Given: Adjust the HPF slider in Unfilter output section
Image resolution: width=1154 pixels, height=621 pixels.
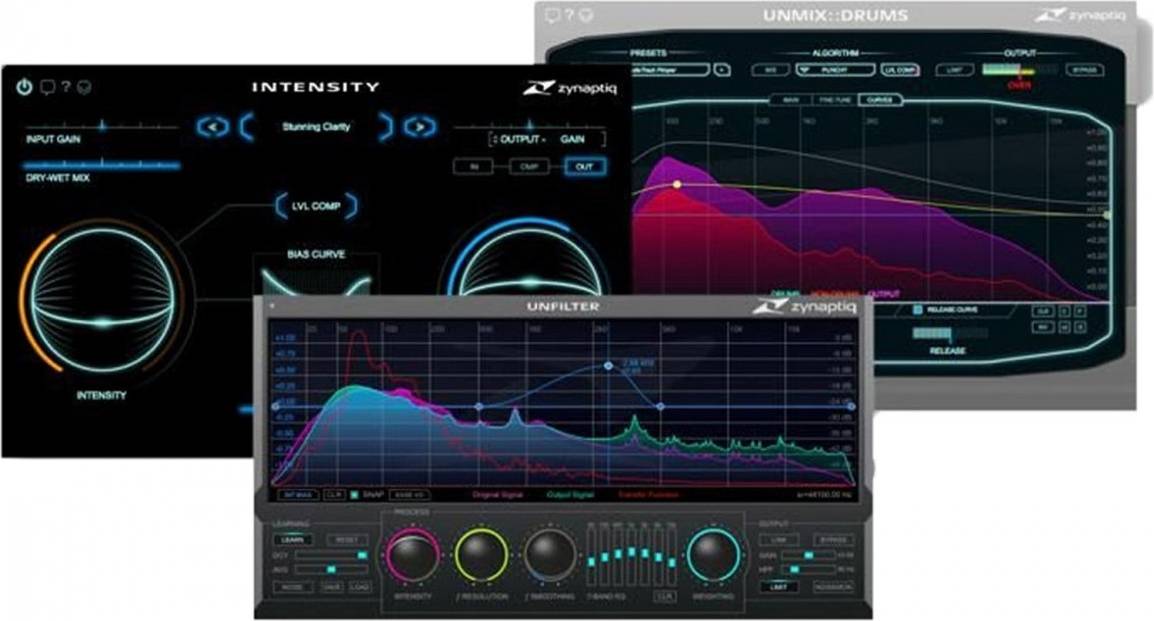Looking at the screenshot, I should pos(807,569).
